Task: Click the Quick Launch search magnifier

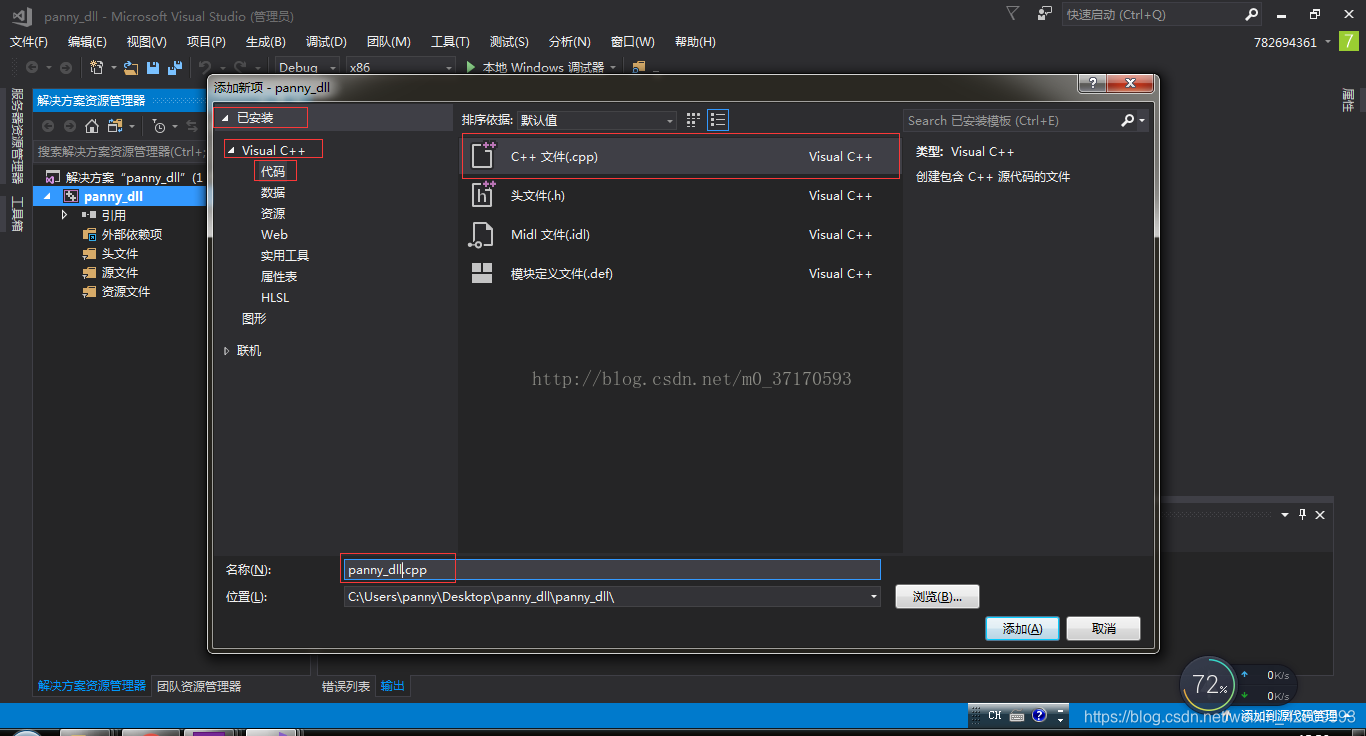Action: click(x=1251, y=14)
